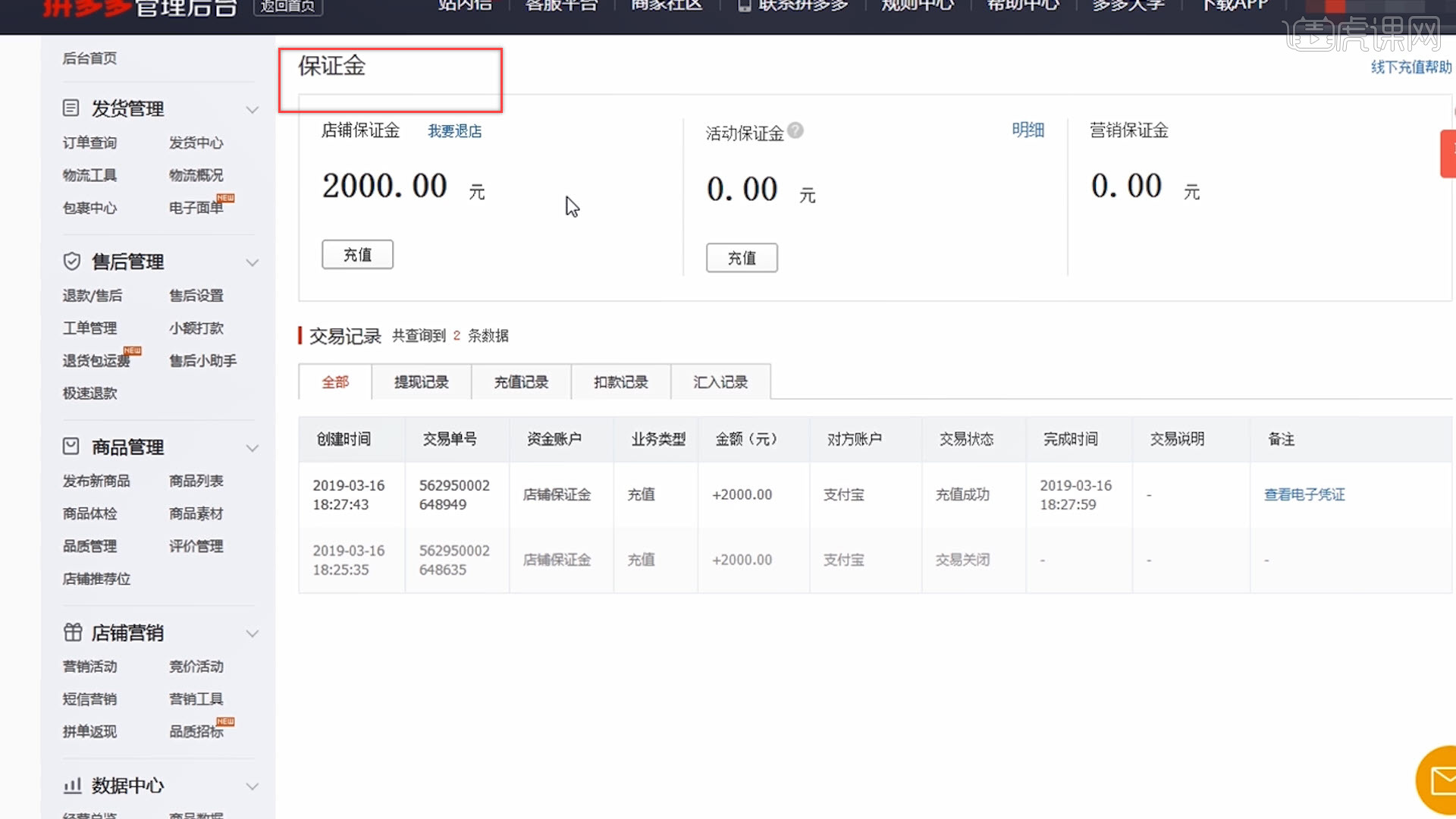Viewport: 1456px width, 819px height.
Task: Open 商品列表 in sidebar
Action: coord(196,482)
